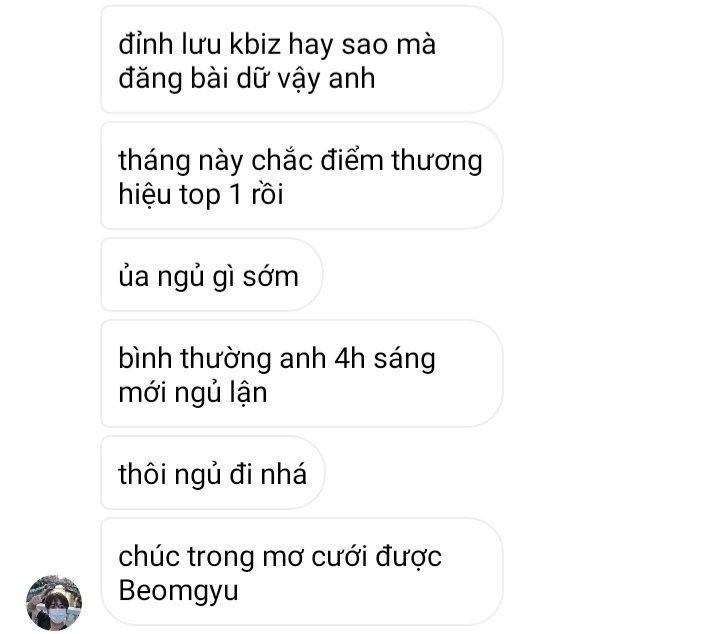Click the text "4h sáng" in the fourth message
Viewport: 720px width, 634px height.
385,359
